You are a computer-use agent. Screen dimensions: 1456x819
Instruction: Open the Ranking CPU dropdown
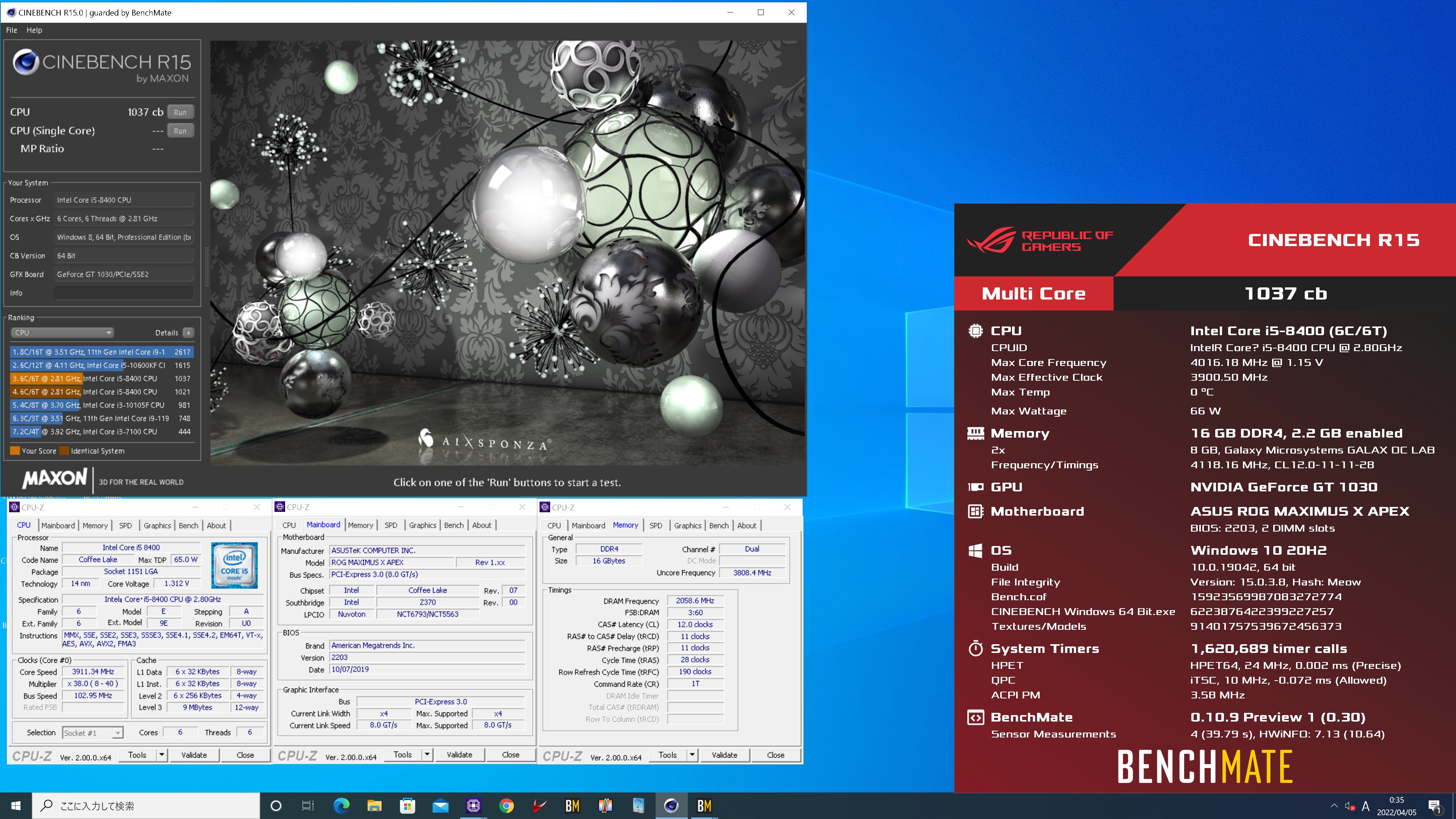[x=62, y=333]
